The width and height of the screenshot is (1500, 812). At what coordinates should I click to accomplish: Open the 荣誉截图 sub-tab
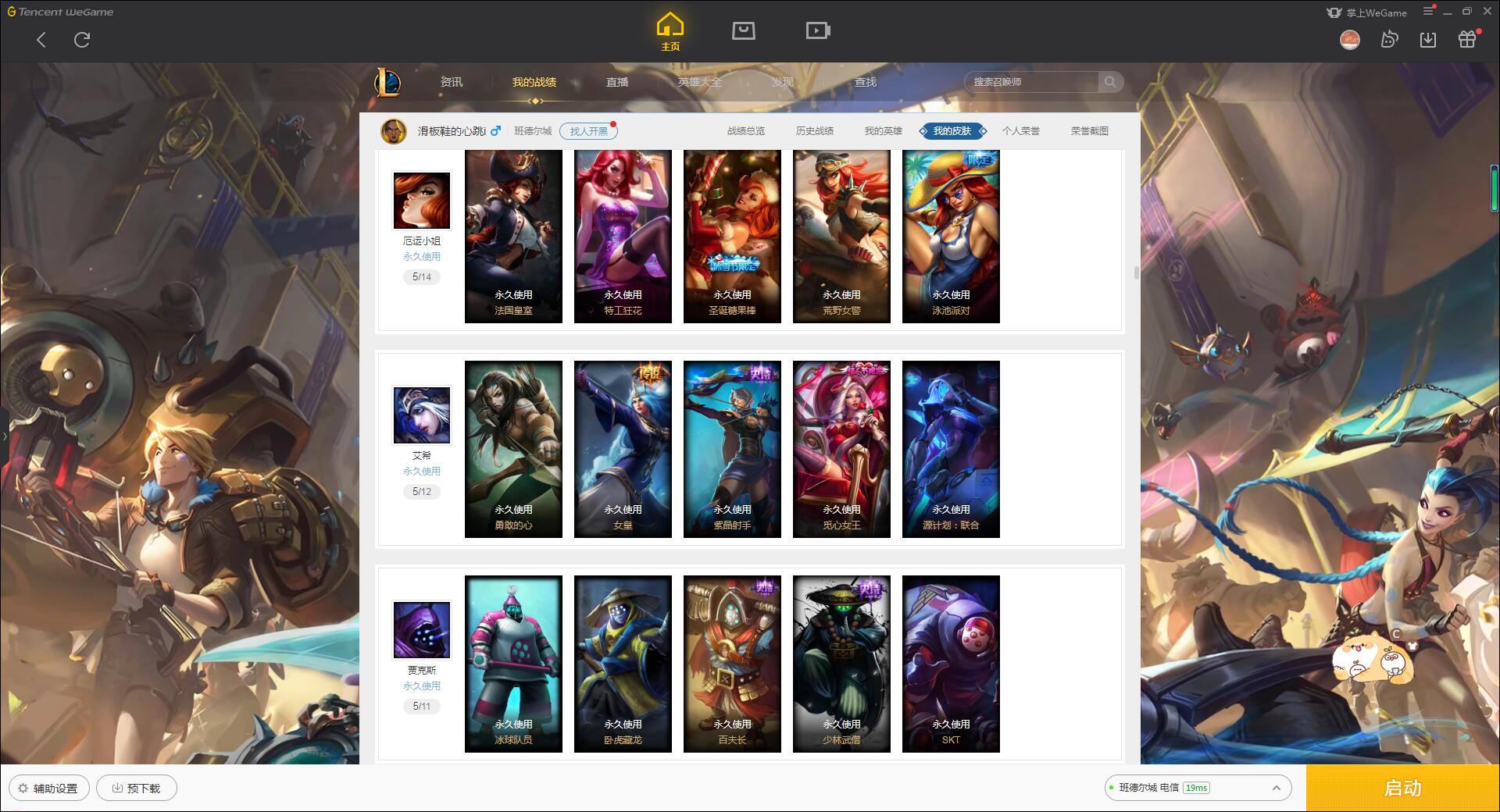[1090, 131]
